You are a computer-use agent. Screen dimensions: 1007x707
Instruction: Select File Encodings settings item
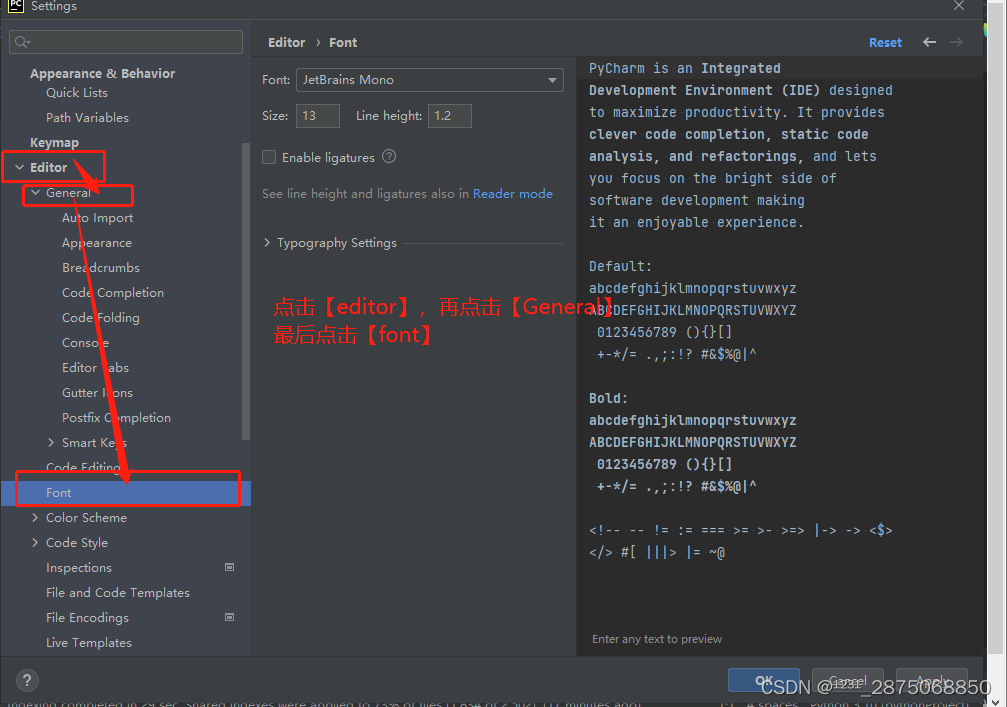click(87, 618)
